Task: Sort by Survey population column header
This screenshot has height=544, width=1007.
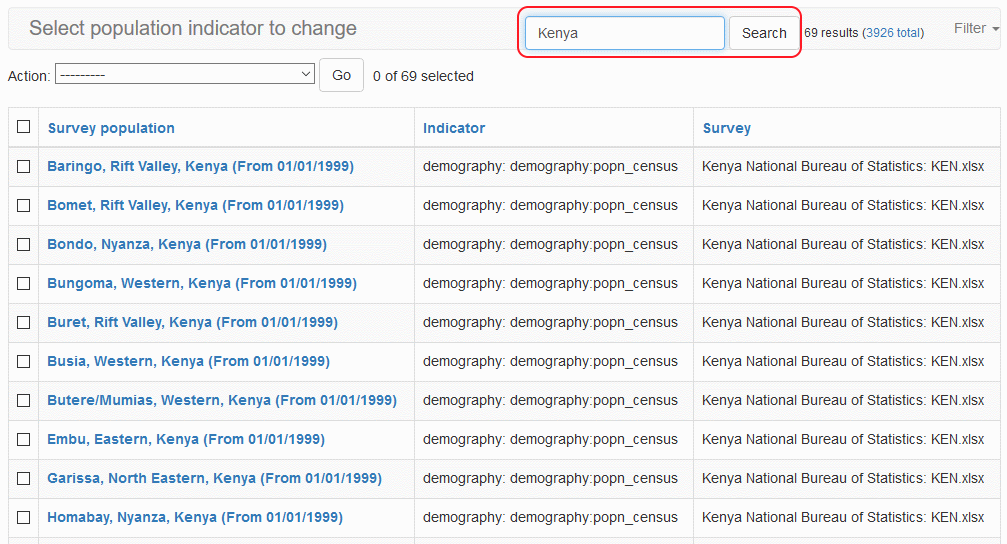Action: (111, 128)
